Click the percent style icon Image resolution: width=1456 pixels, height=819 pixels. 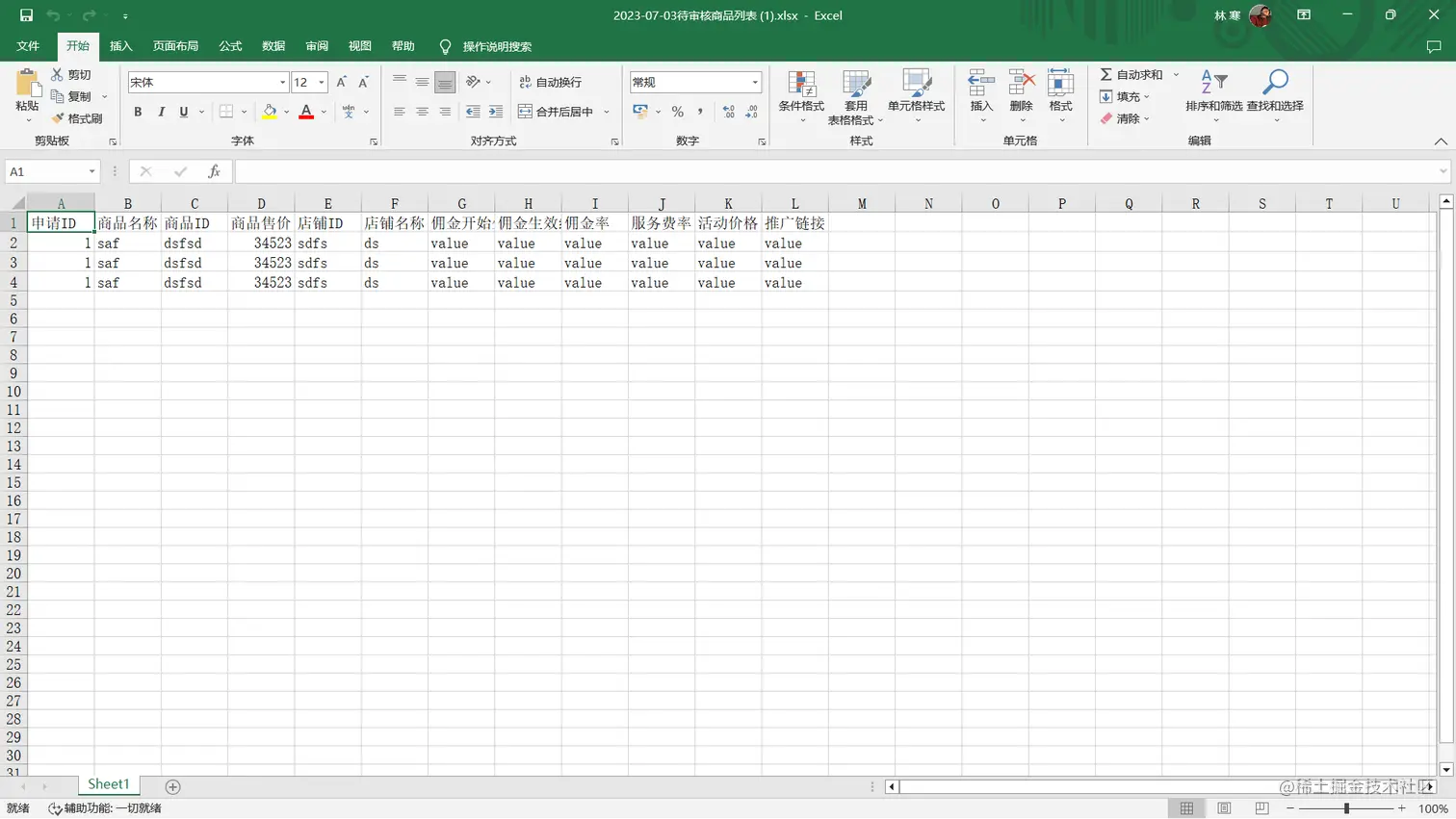[678, 112]
